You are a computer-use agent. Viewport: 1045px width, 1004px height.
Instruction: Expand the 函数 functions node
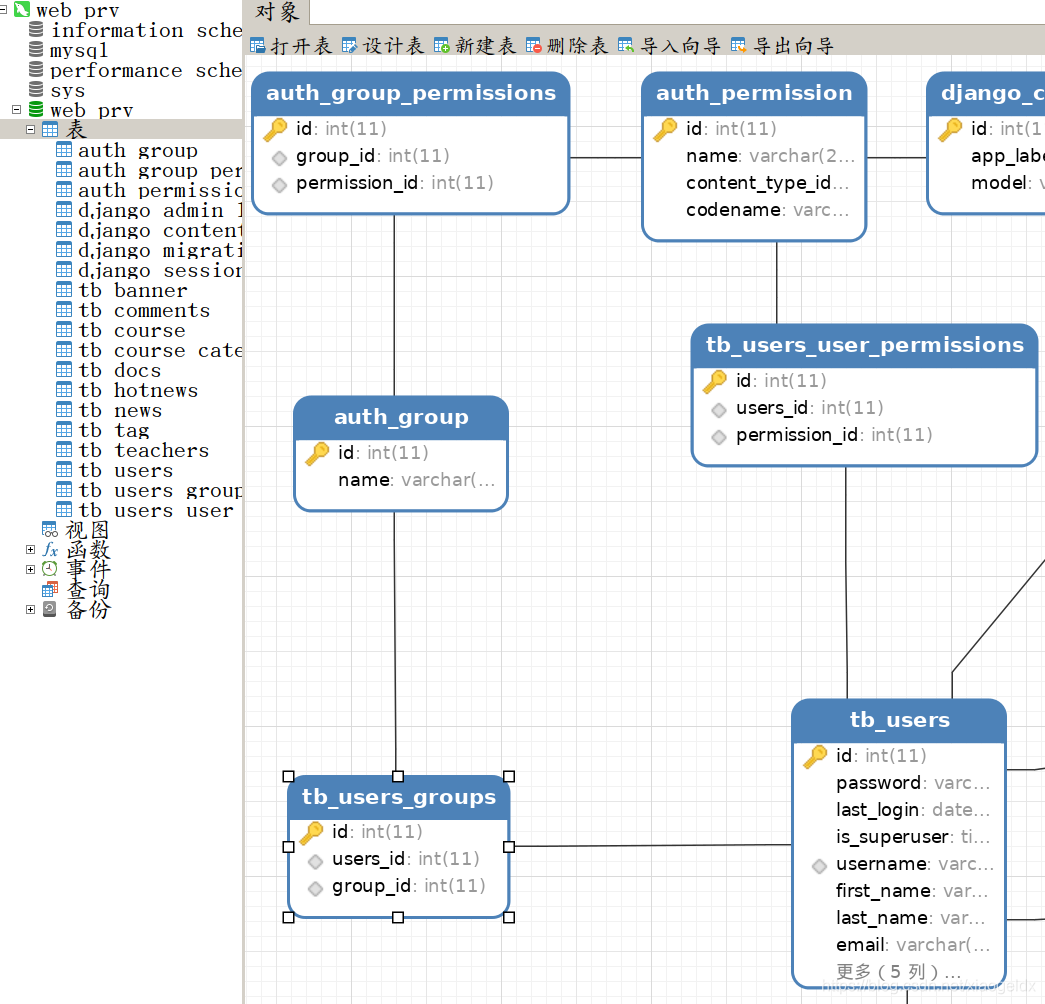pyautogui.click(x=30, y=549)
